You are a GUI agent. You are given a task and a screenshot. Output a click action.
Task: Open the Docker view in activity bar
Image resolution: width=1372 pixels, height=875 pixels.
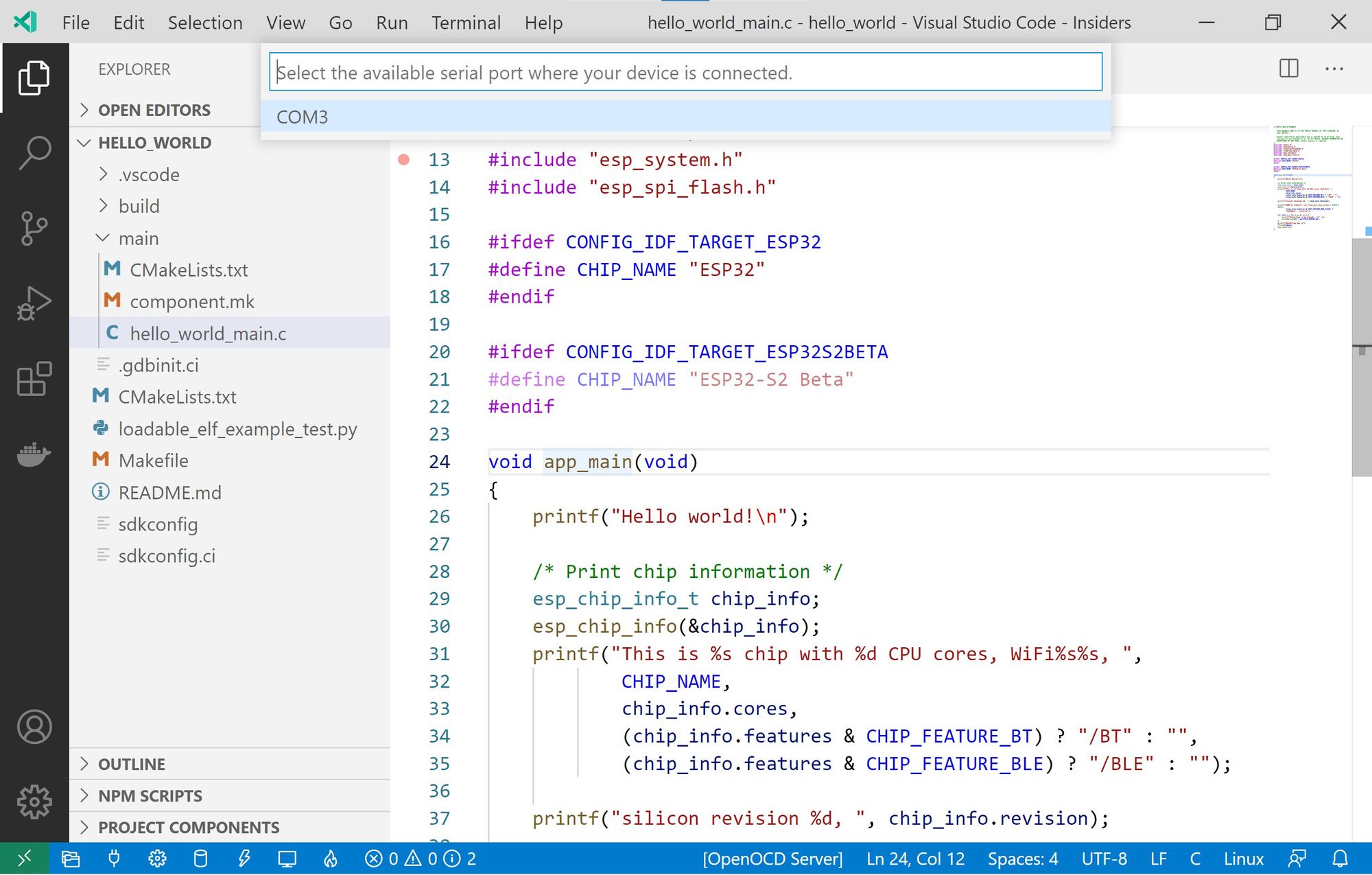click(x=34, y=454)
